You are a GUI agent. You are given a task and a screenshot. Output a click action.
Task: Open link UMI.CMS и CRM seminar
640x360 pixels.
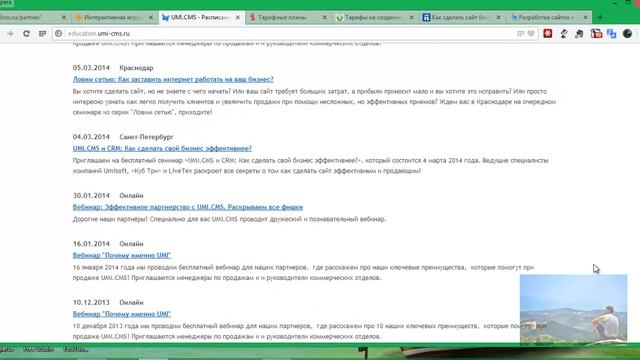[162, 149]
